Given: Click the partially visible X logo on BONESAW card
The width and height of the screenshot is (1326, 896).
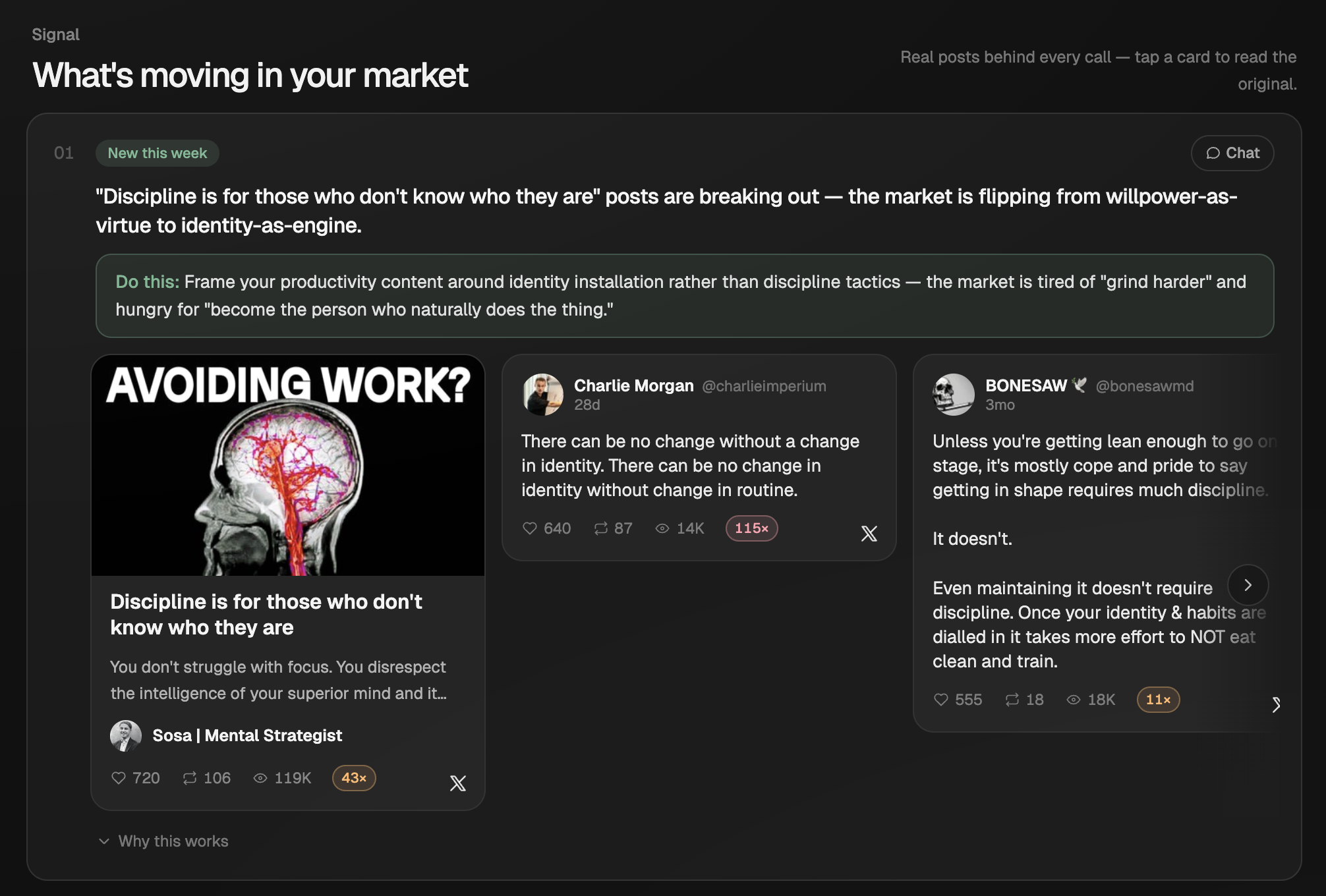Looking at the screenshot, I should (x=1277, y=705).
